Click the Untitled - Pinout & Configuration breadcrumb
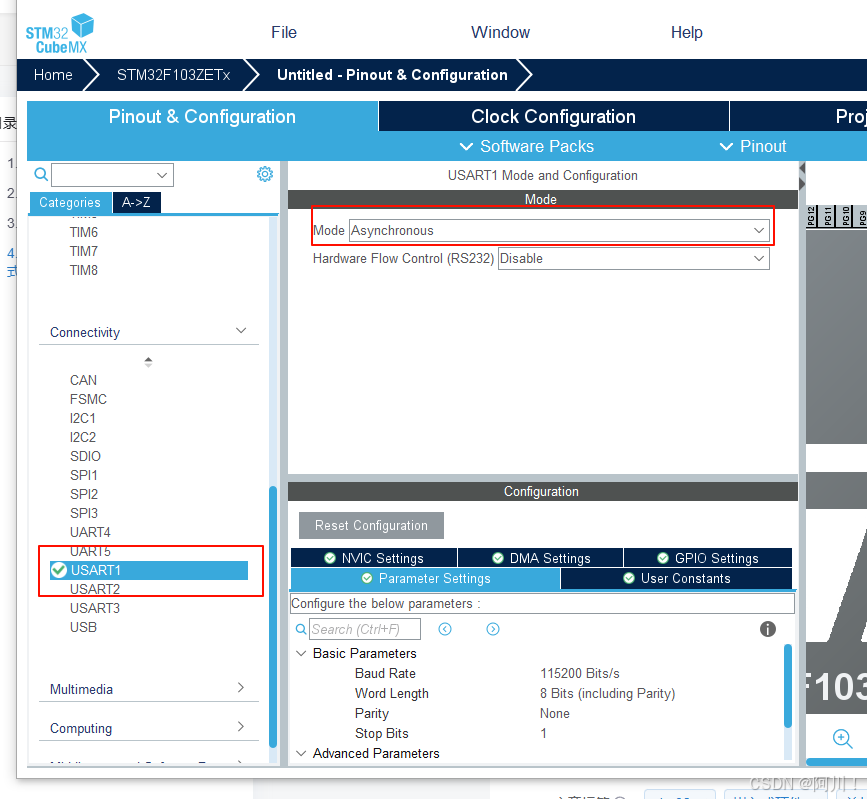Image resolution: width=867 pixels, height=799 pixels. tap(392, 75)
